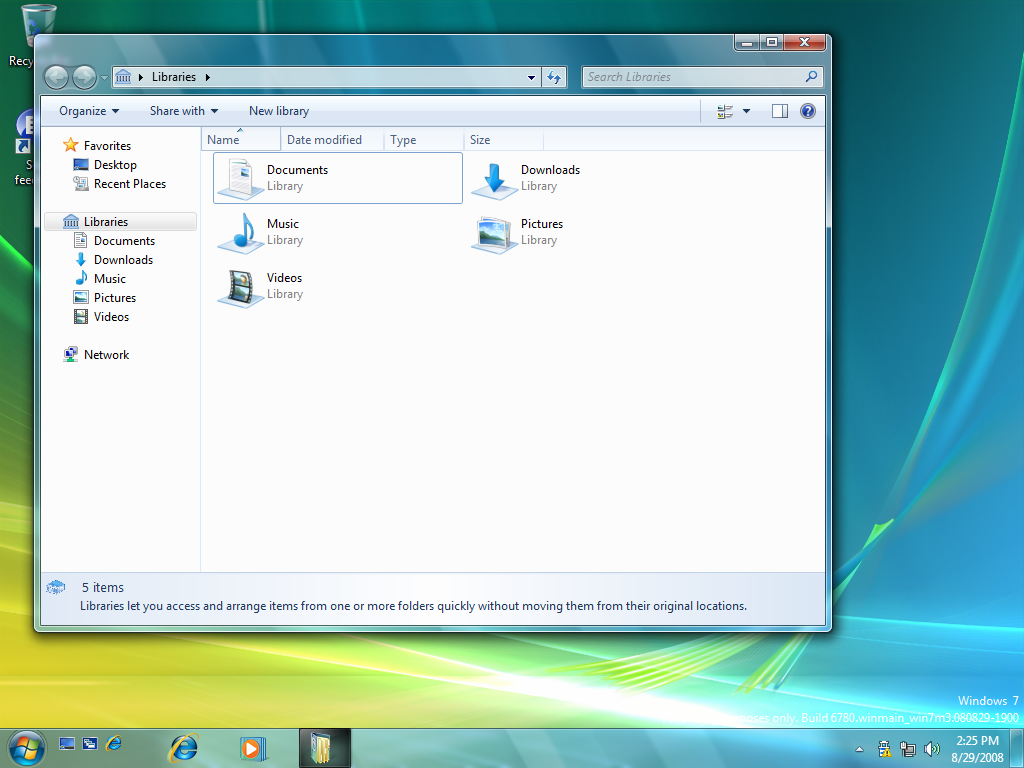Open the Documents library icon

241,178
